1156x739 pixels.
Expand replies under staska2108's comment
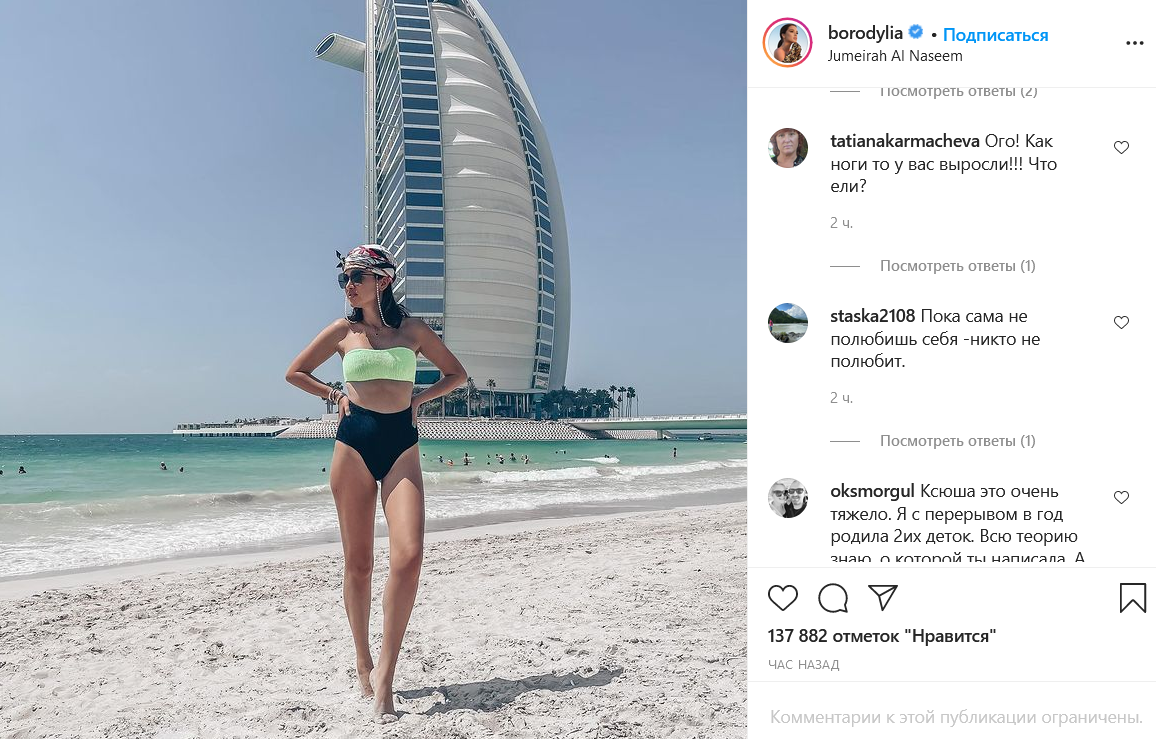click(957, 440)
